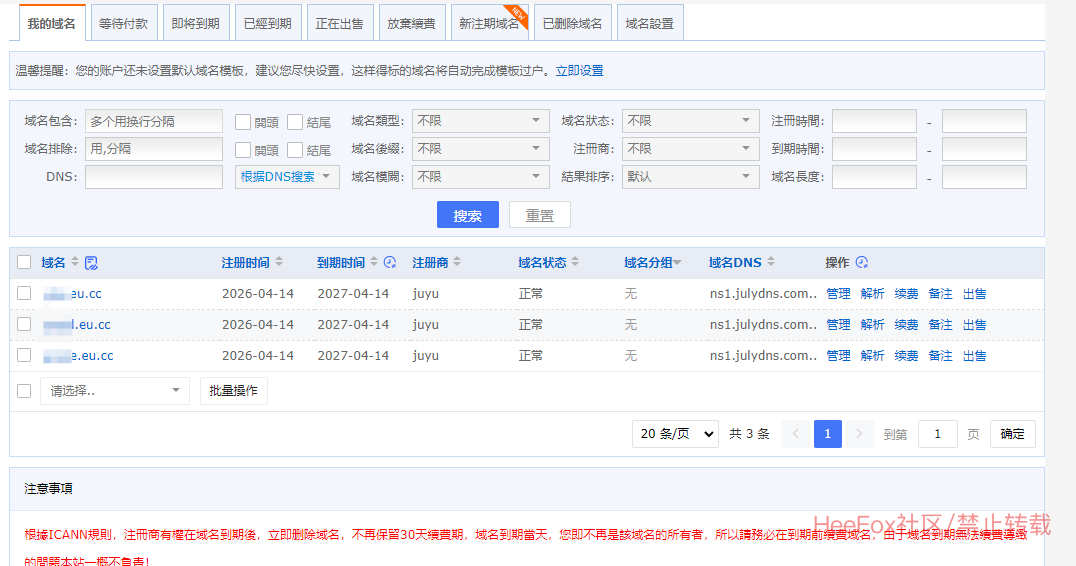Toggle select-all checkbox in table header
This screenshot has width=1076, height=566.
point(24,262)
